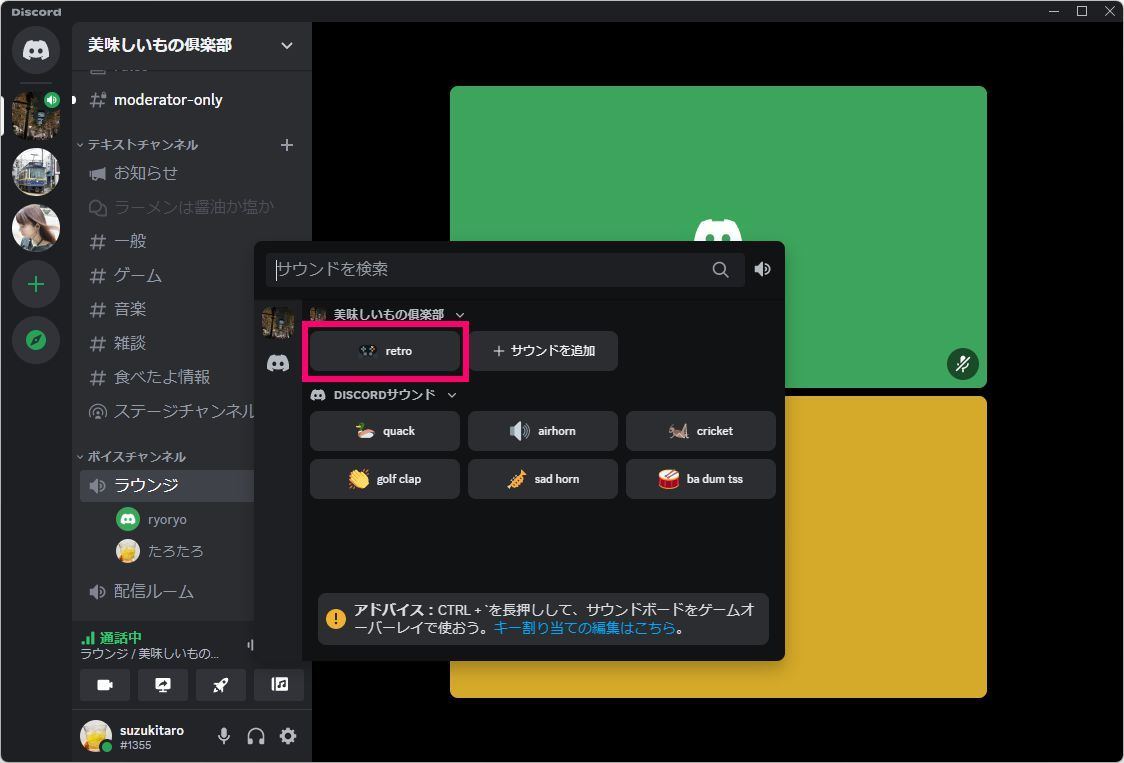Play the quack sound
This screenshot has width=1124, height=763.
point(385,431)
